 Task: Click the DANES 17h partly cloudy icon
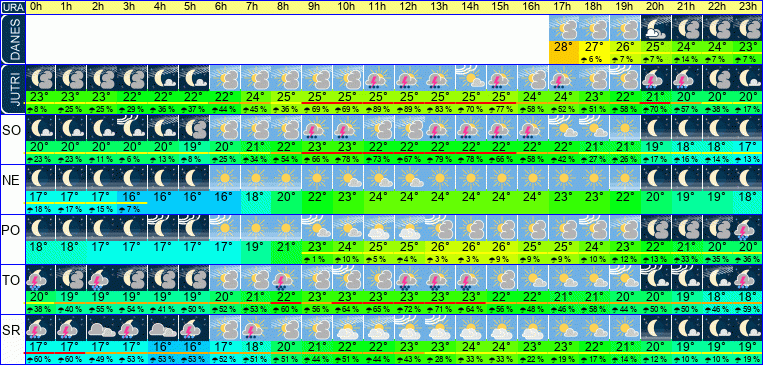[x=564, y=28]
